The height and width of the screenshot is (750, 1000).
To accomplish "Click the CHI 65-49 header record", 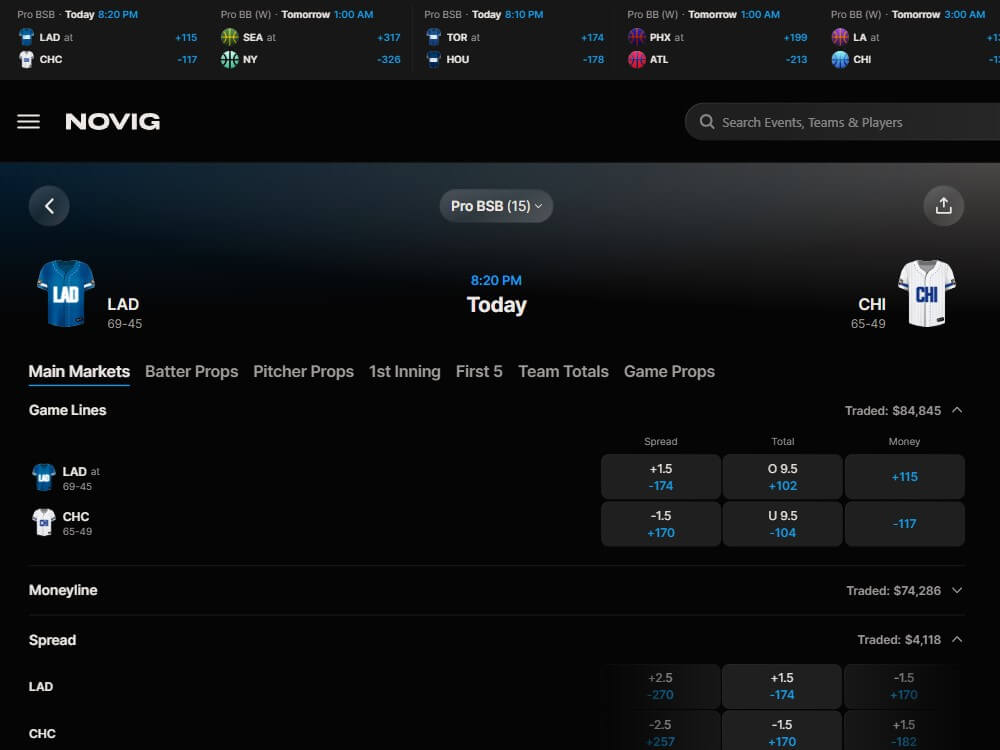I will click(868, 324).
